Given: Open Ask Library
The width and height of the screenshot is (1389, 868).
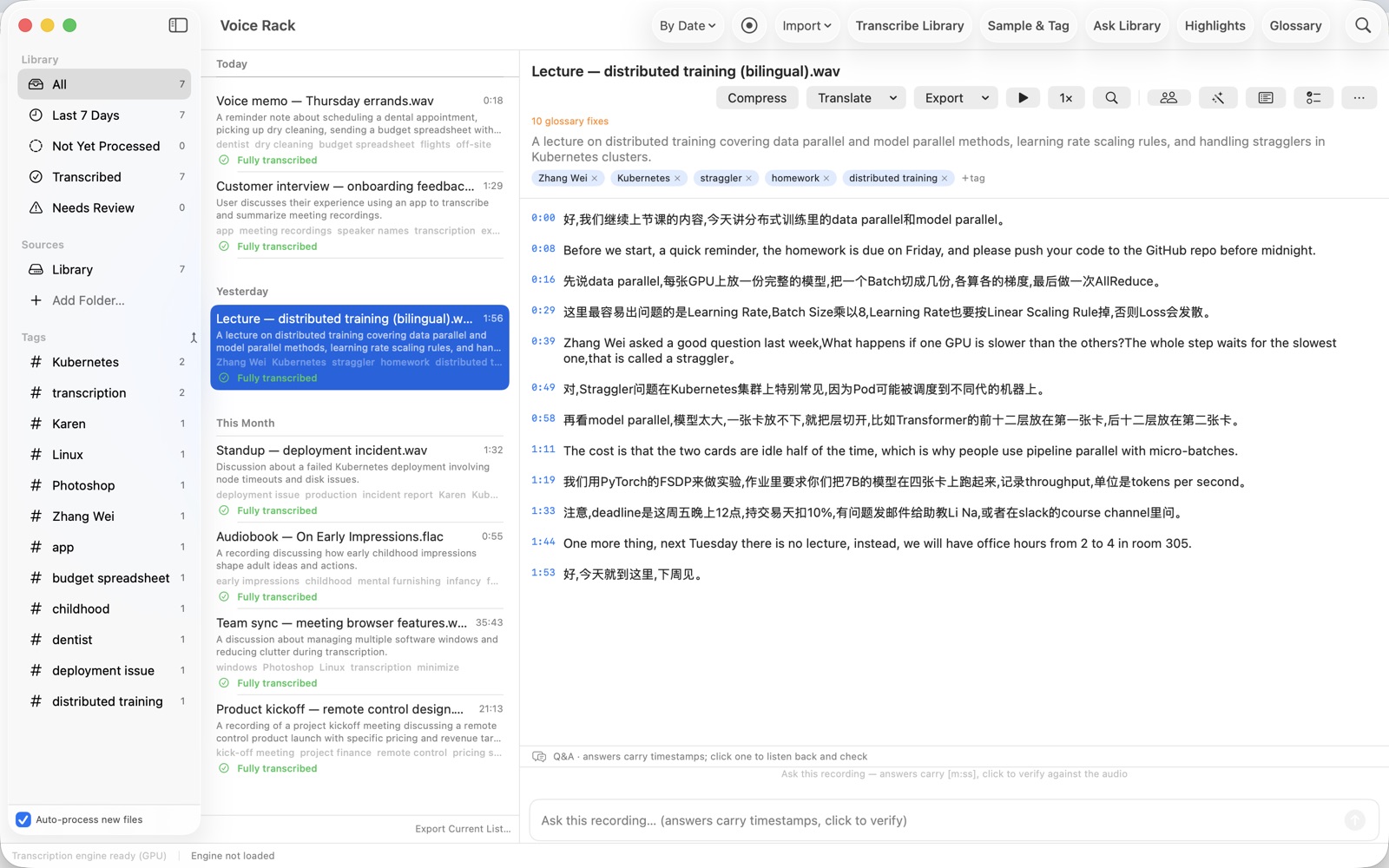Looking at the screenshot, I should 1127,25.
